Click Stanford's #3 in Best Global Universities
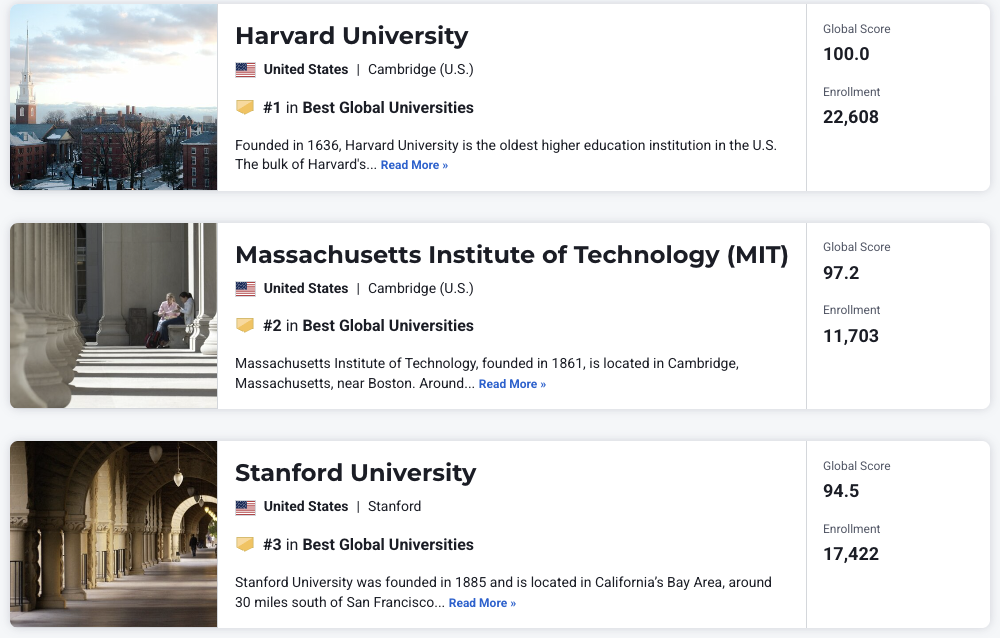The height and width of the screenshot is (638, 1000). (368, 545)
